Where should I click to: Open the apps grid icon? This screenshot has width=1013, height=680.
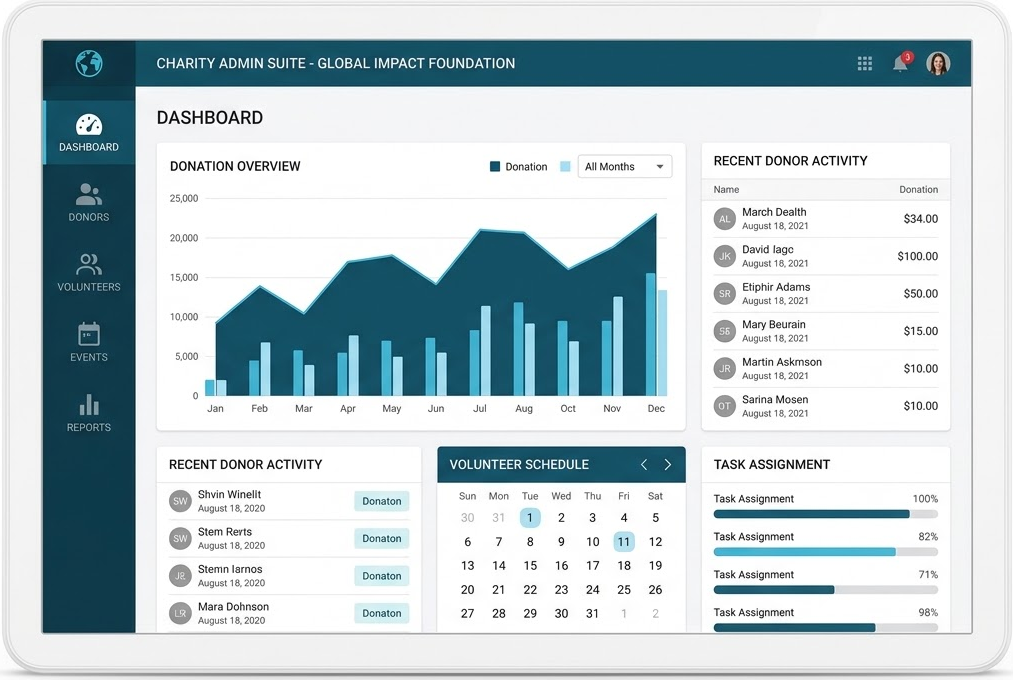864,63
